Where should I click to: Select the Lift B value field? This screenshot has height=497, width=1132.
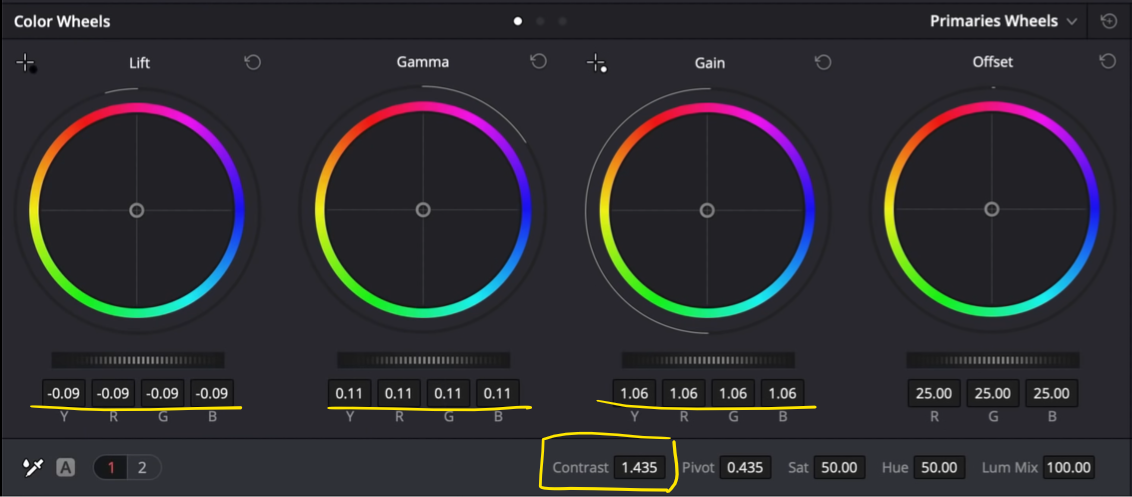212,394
